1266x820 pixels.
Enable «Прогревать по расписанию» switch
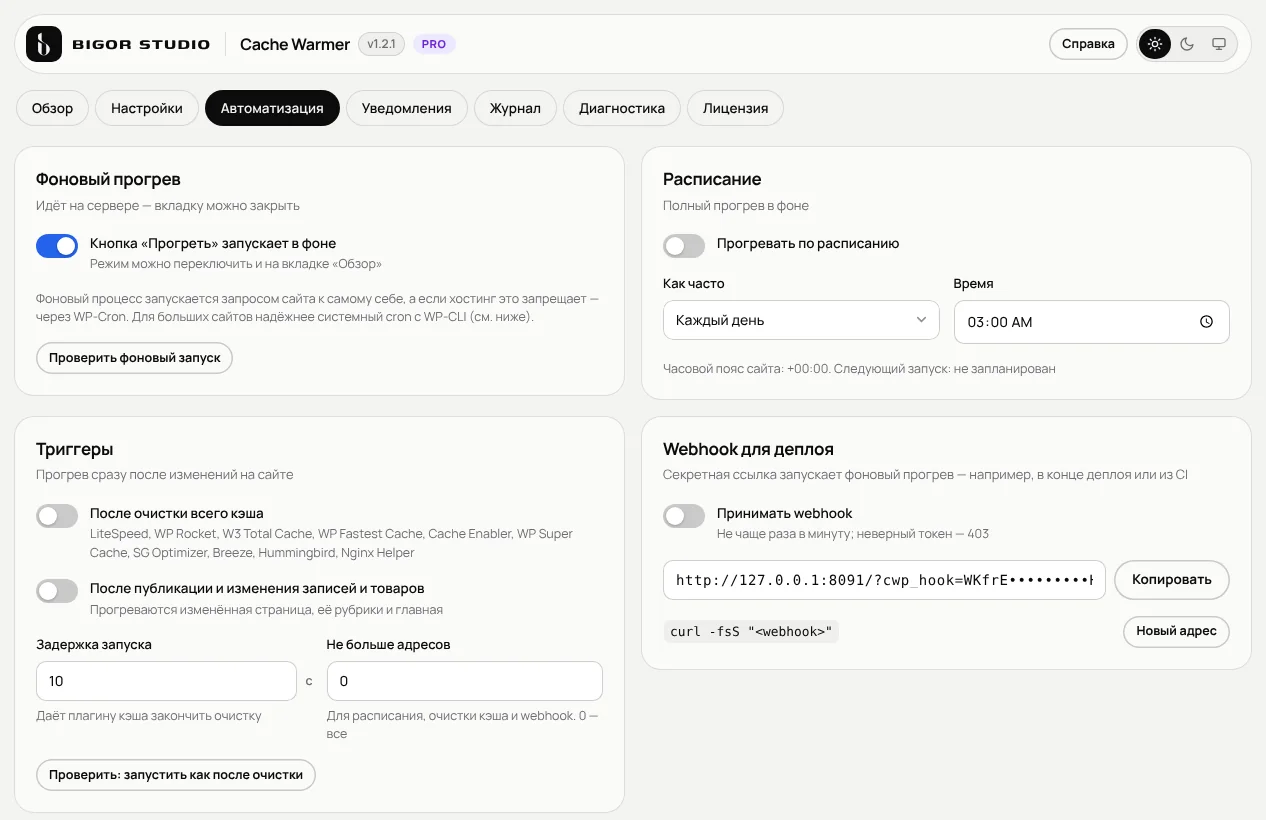pyautogui.click(x=684, y=246)
